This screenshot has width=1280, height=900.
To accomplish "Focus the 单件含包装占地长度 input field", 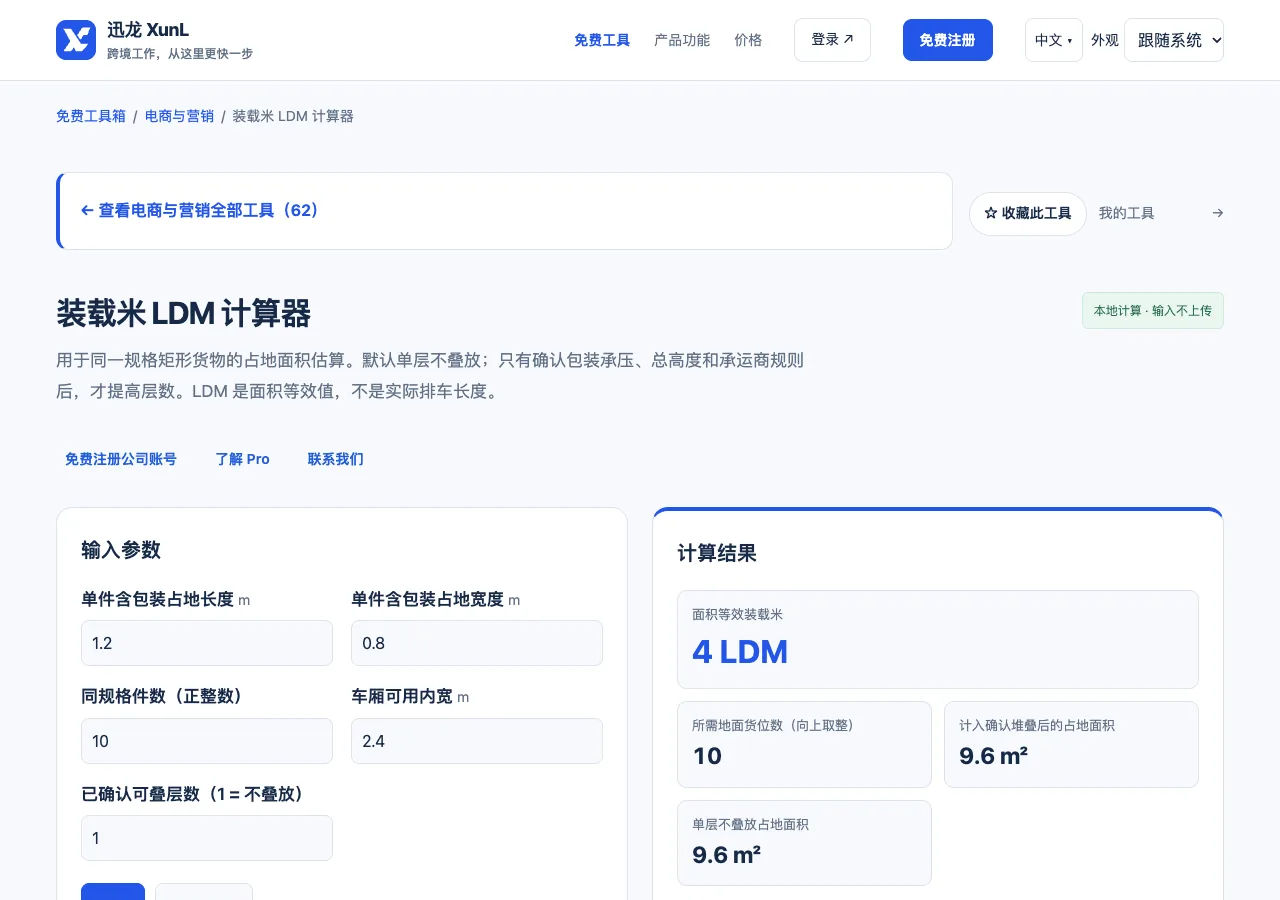I will 207,643.
